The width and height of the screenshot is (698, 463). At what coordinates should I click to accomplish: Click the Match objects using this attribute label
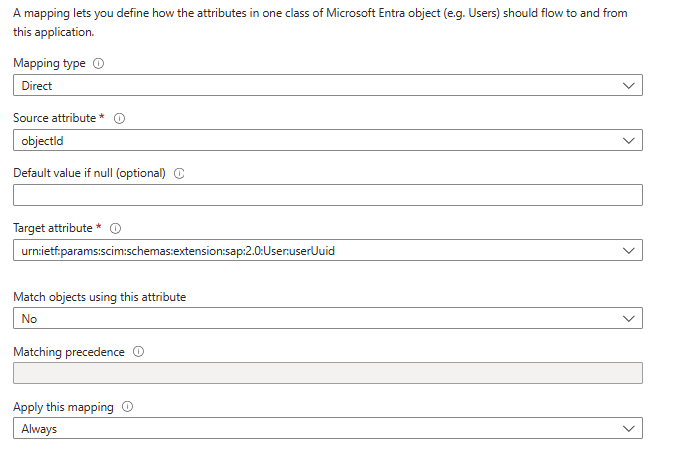click(99, 297)
